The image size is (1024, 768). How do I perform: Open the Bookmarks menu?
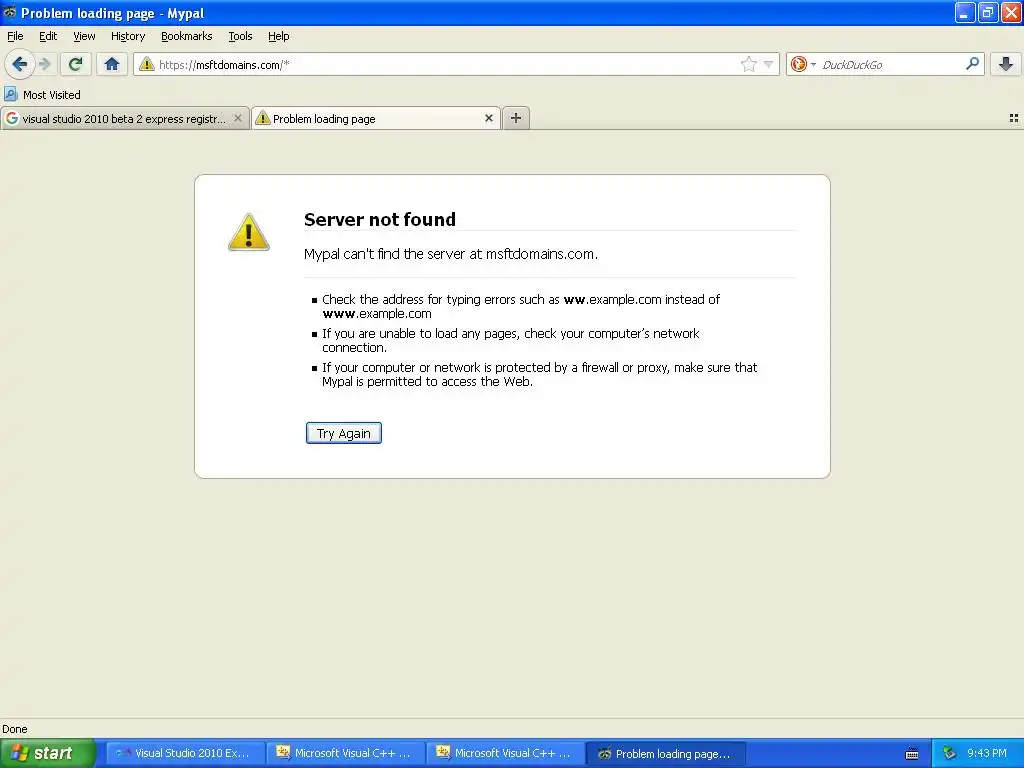tap(187, 36)
